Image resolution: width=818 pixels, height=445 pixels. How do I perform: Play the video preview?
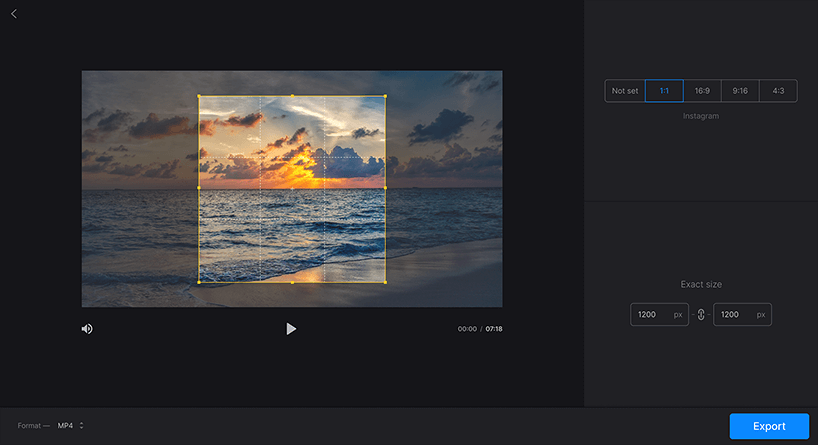[291, 329]
